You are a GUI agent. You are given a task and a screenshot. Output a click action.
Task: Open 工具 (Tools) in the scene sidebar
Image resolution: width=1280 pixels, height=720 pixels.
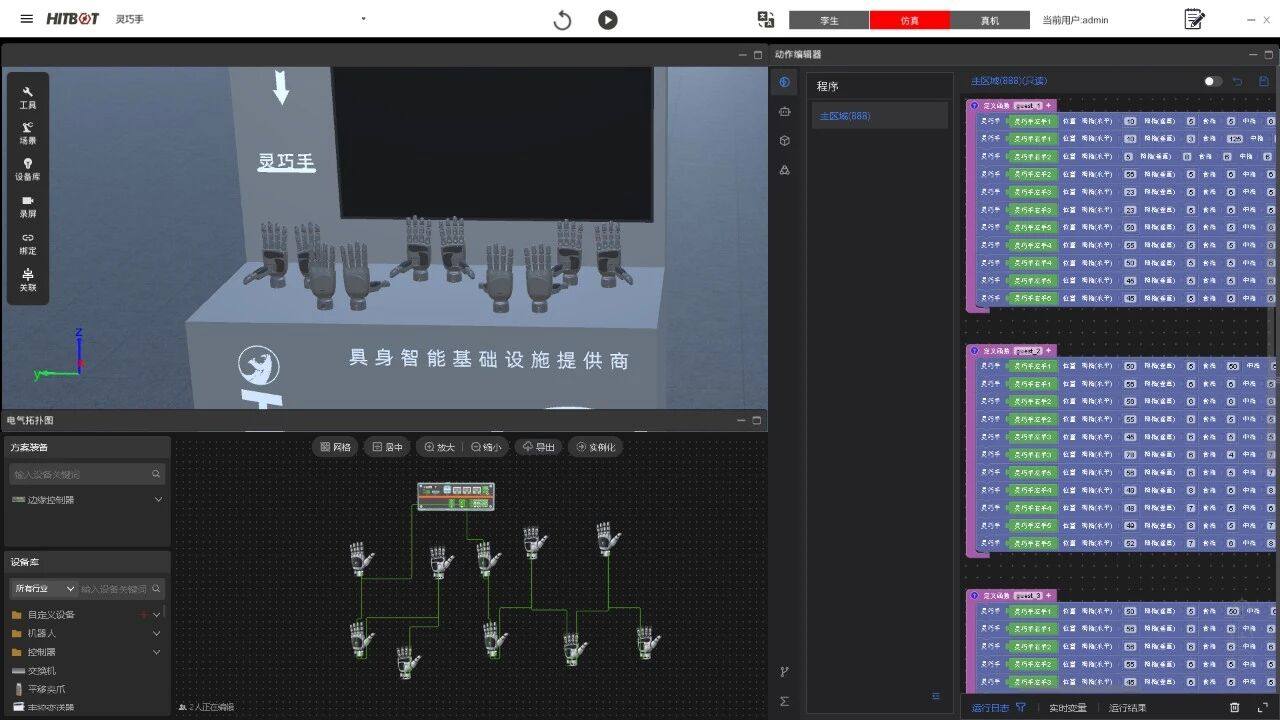tap(28, 97)
